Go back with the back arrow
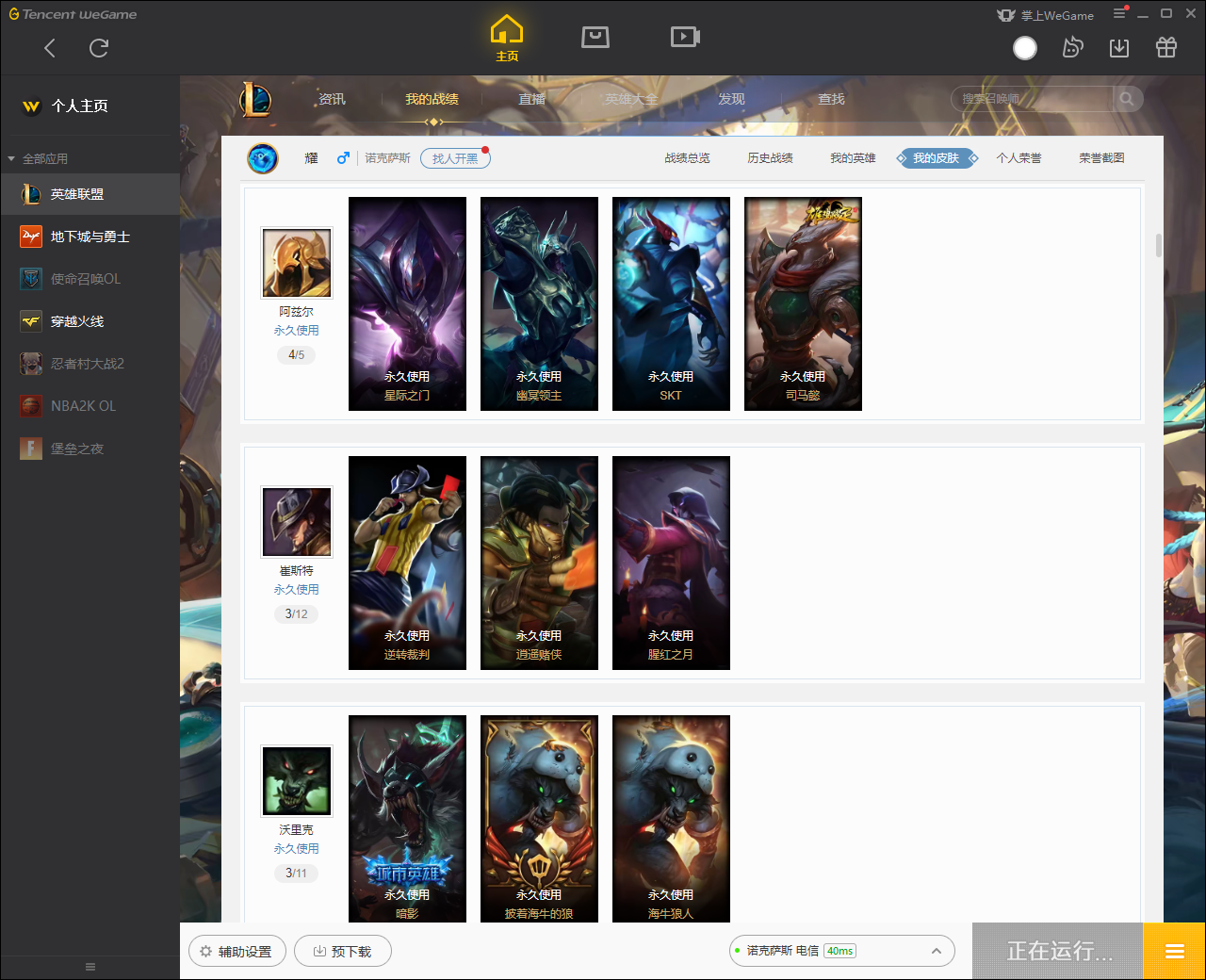The width and height of the screenshot is (1206, 980). [x=50, y=48]
